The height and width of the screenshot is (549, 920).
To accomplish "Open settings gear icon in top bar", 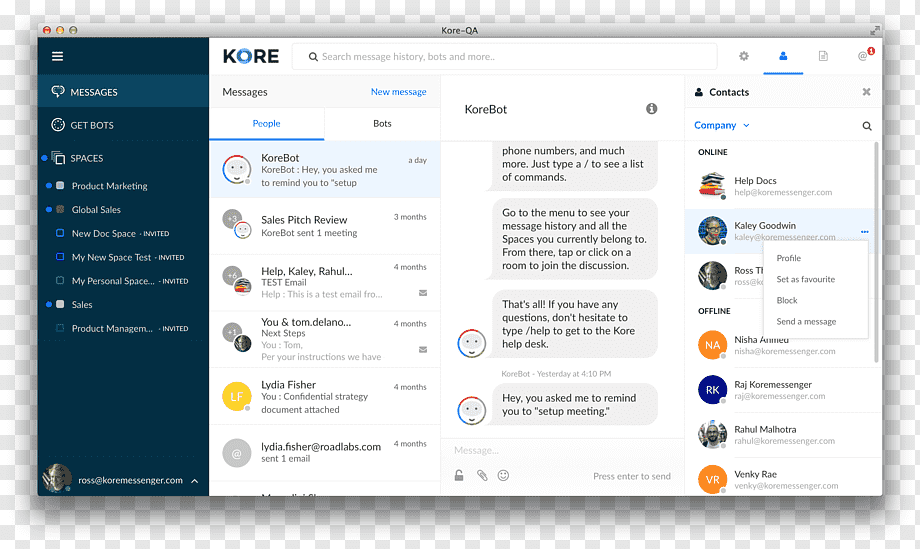I will pyautogui.click(x=743, y=56).
